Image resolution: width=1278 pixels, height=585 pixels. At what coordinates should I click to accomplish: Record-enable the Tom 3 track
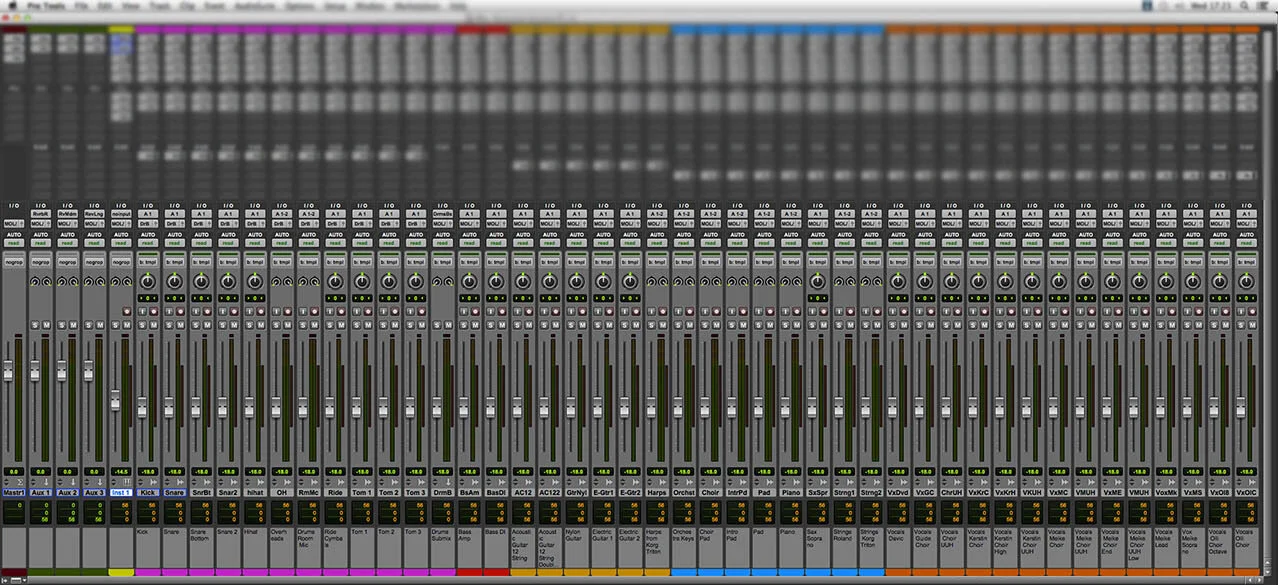tap(422, 311)
